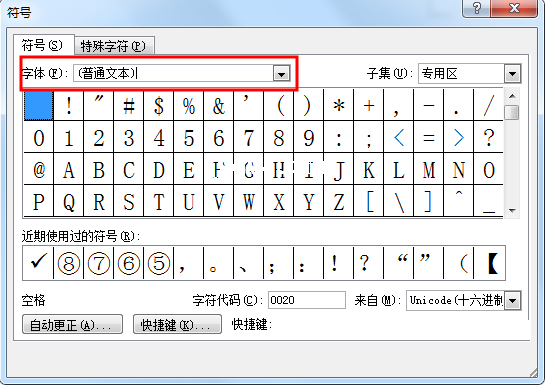Open the dialog help question mark button
Image resolution: width=545 pixels, height=385 pixels.
[477, 8]
